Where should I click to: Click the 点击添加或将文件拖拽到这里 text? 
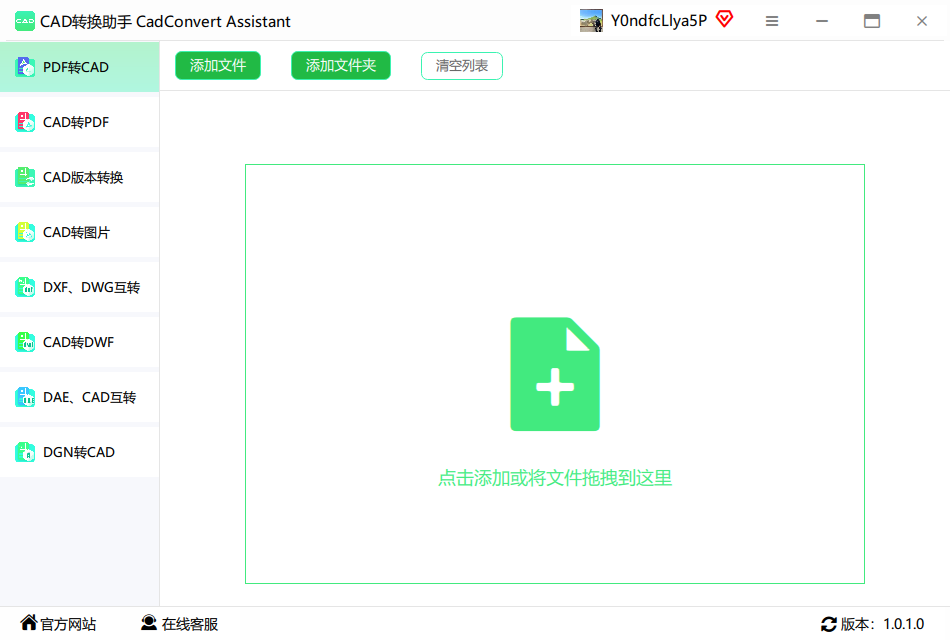click(x=555, y=478)
